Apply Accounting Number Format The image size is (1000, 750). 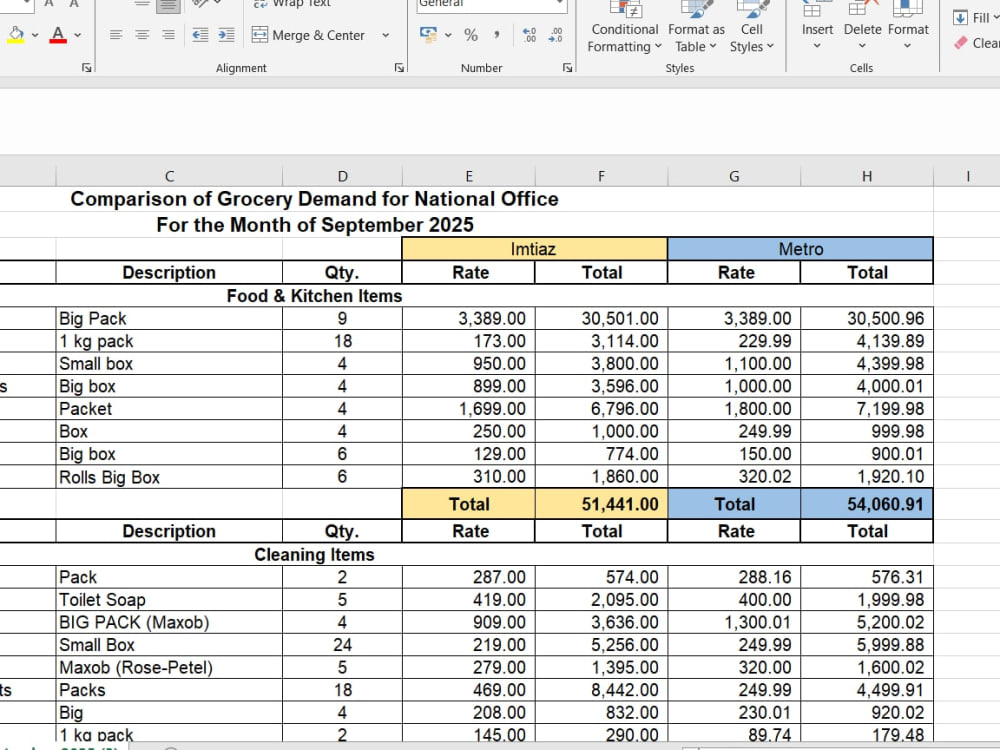click(429, 34)
